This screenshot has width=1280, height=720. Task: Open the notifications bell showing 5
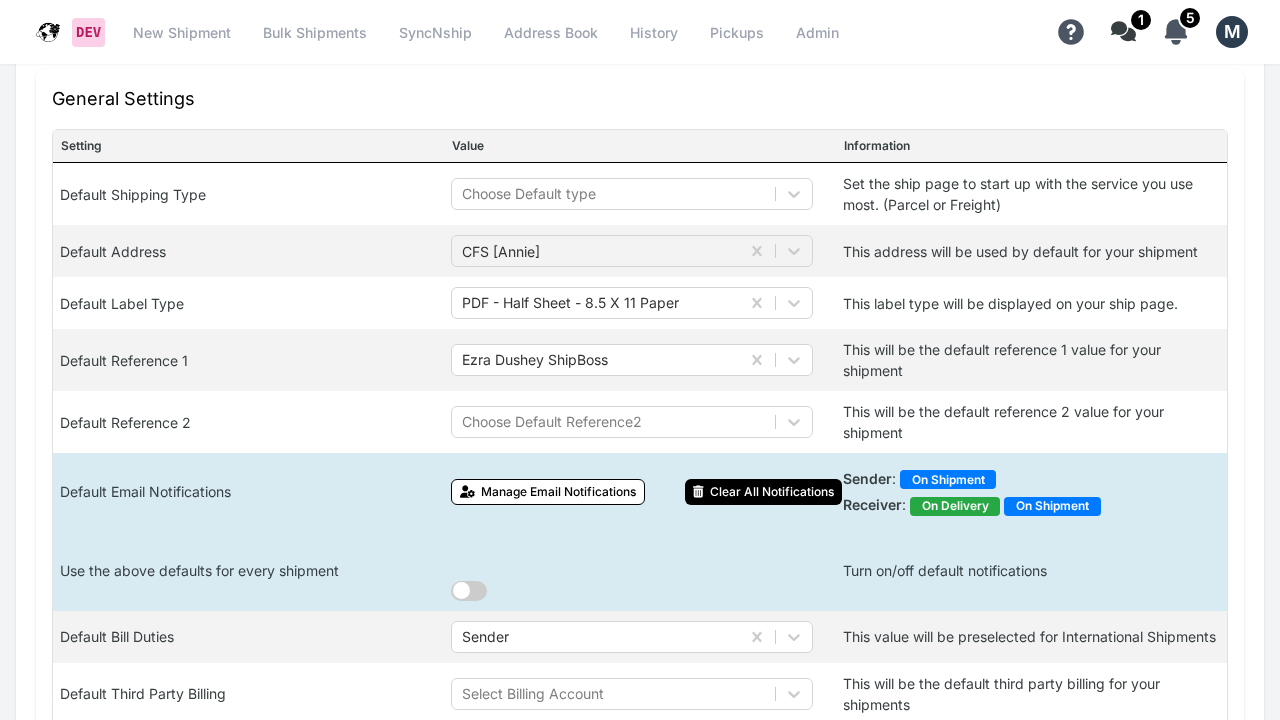(1175, 32)
